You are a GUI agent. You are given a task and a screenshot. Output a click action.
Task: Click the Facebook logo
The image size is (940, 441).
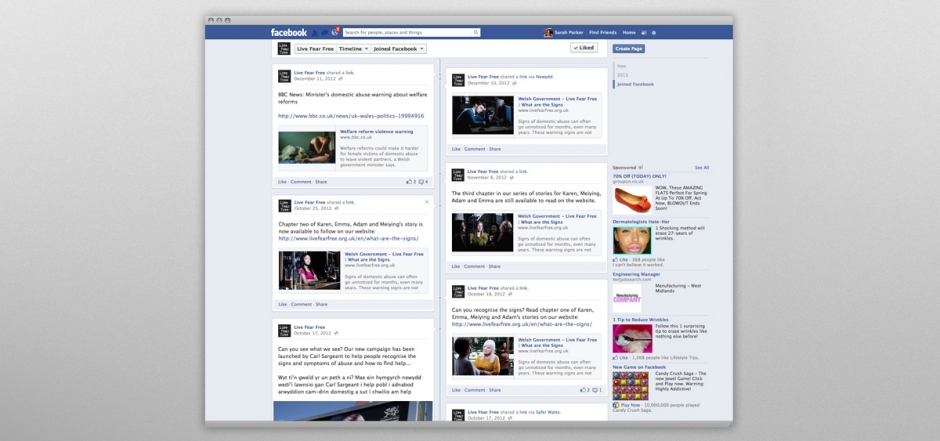pos(288,32)
